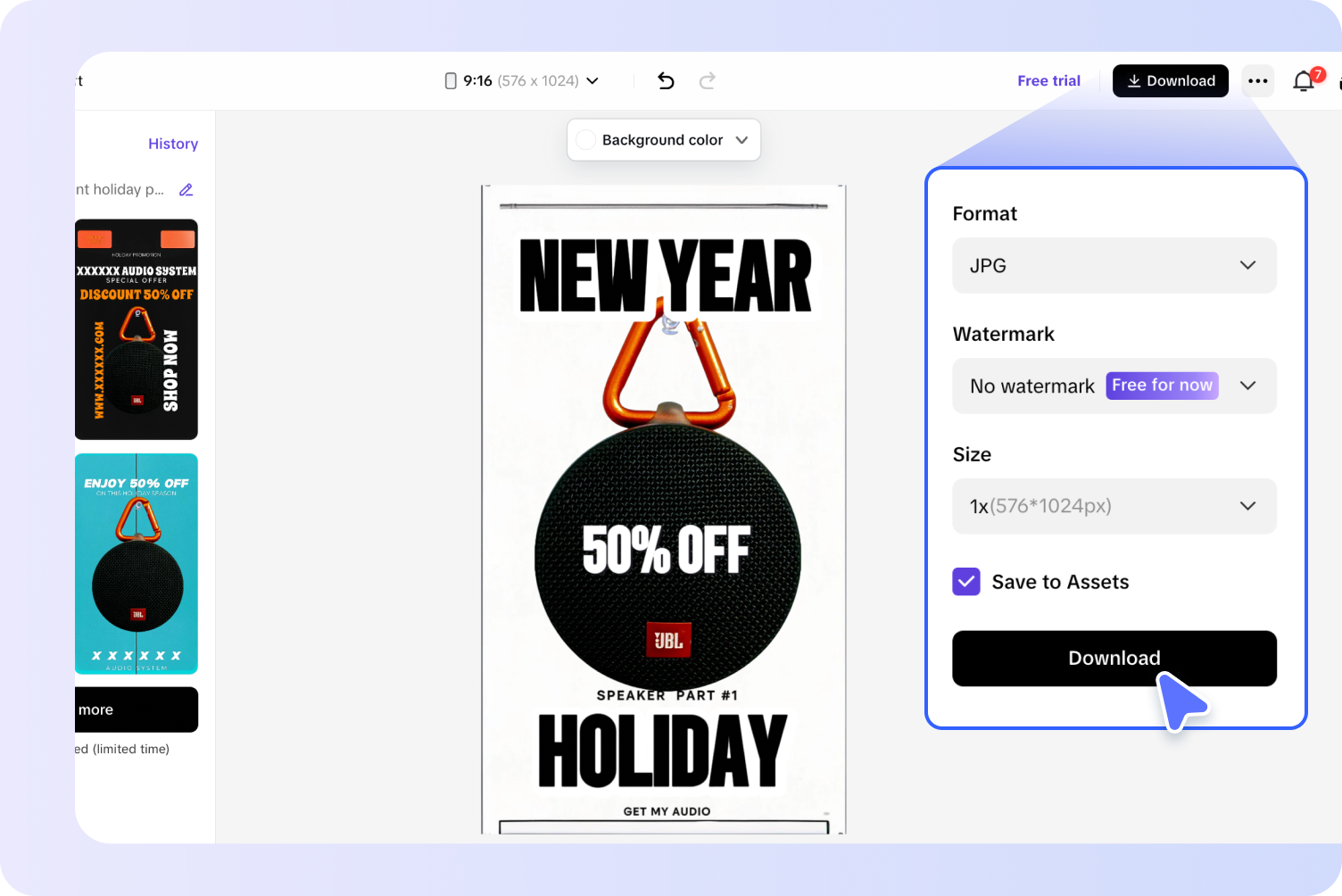Click the JBL logo on the speaker
Viewport: 1342px width, 896px height.
click(x=668, y=640)
